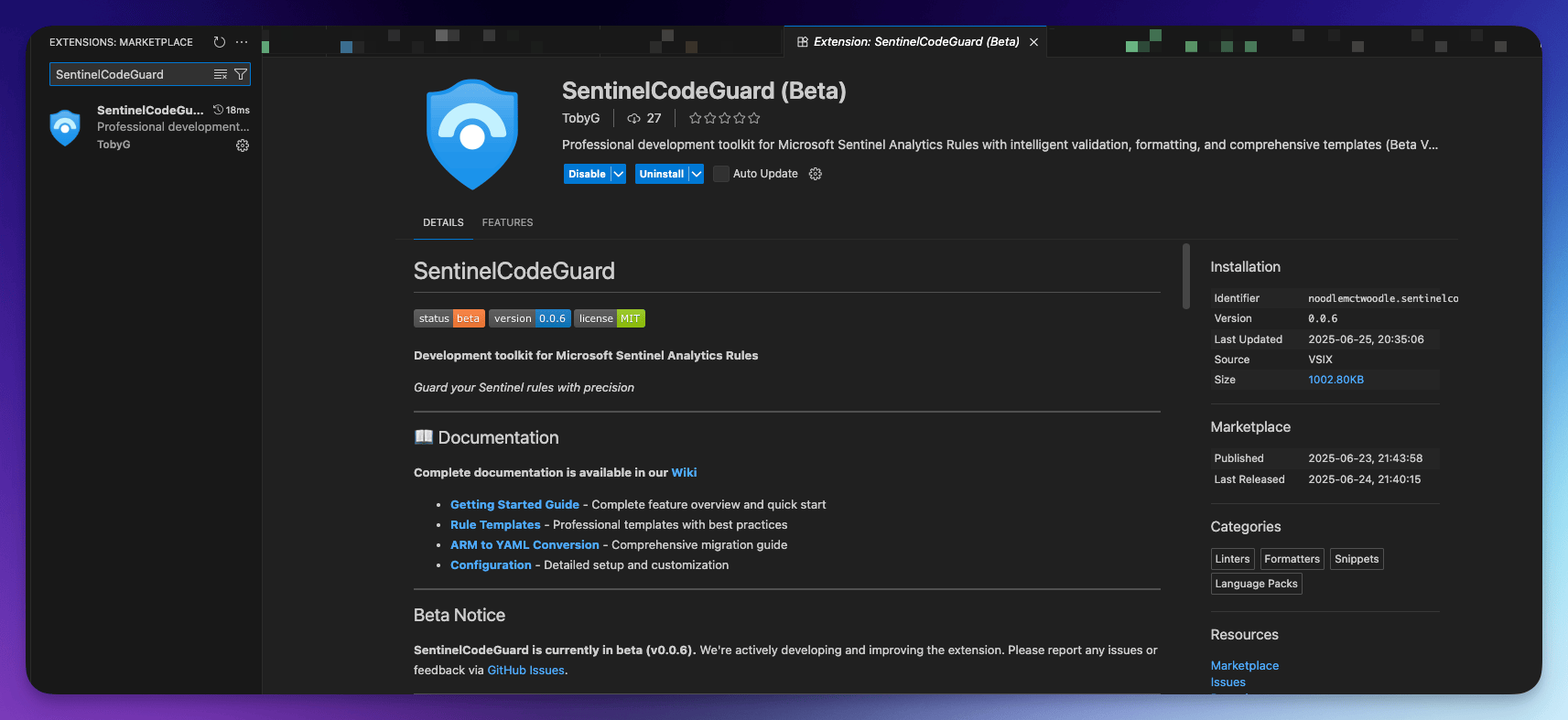The width and height of the screenshot is (1568, 720).
Task: Select the Linters category
Action: [x=1232, y=559]
